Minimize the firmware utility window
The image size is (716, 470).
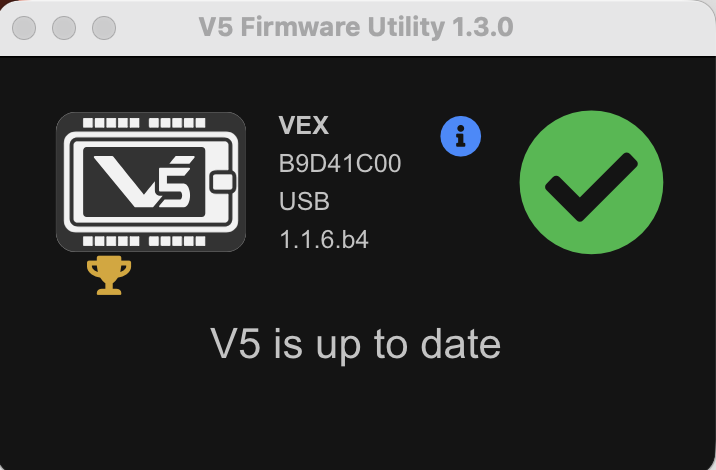coord(64,28)
